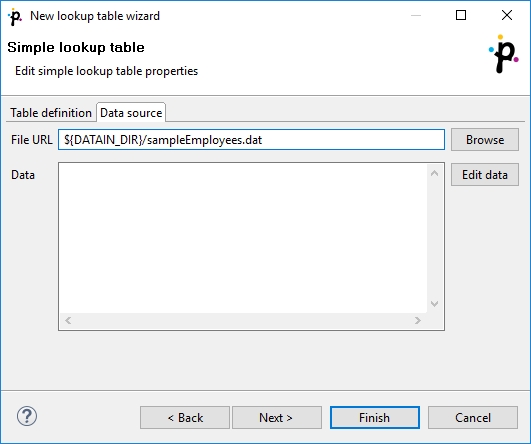Click the Data area scroll down arrow

(434, 303)
